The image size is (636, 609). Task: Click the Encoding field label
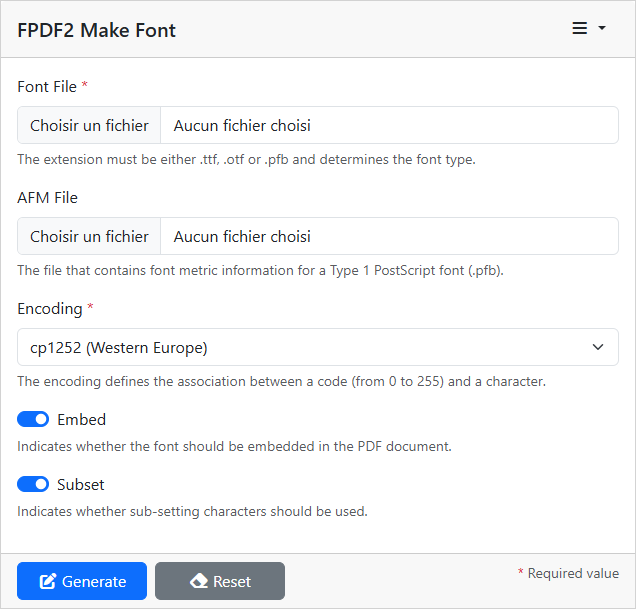pyautogui.click(x=50, y=309)
